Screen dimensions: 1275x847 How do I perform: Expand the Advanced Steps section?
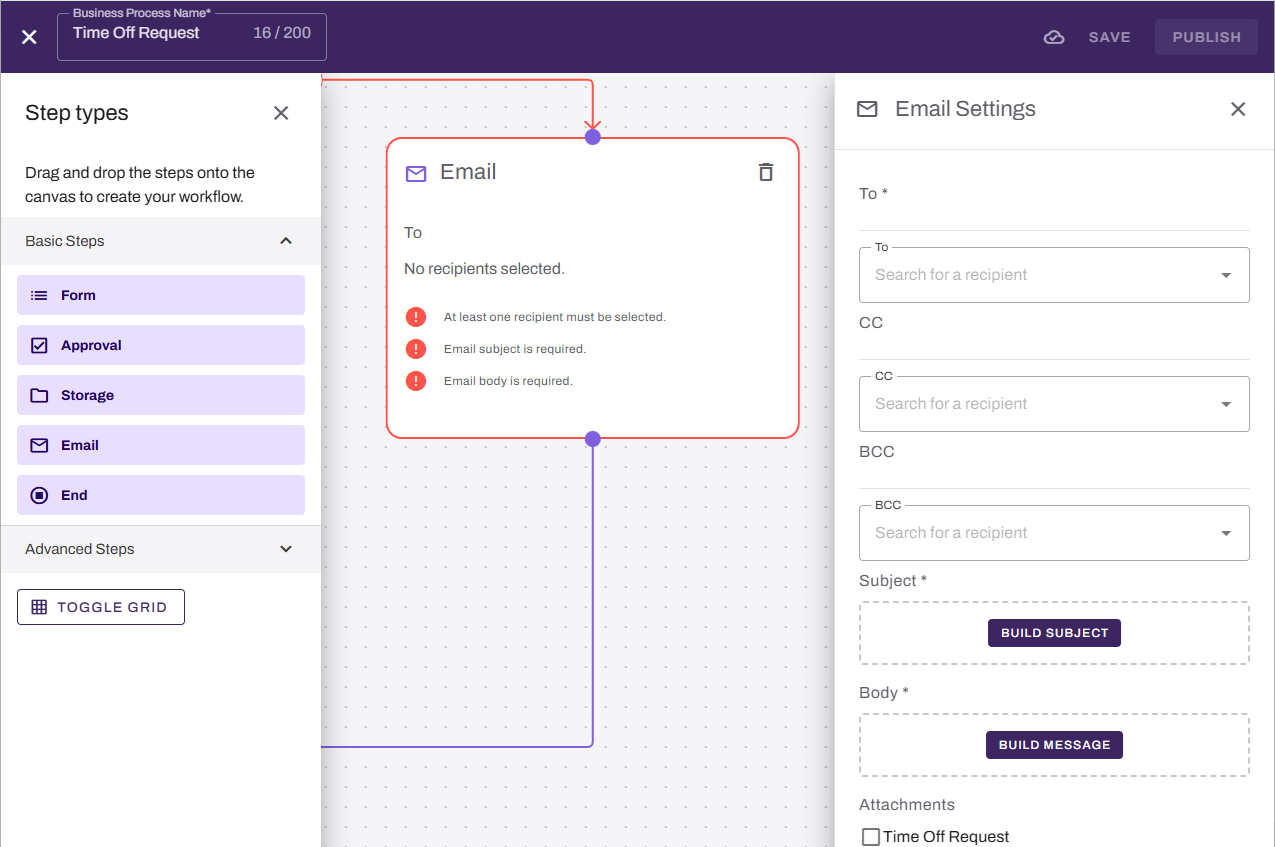pyautogui.click(x=286, y=549)
